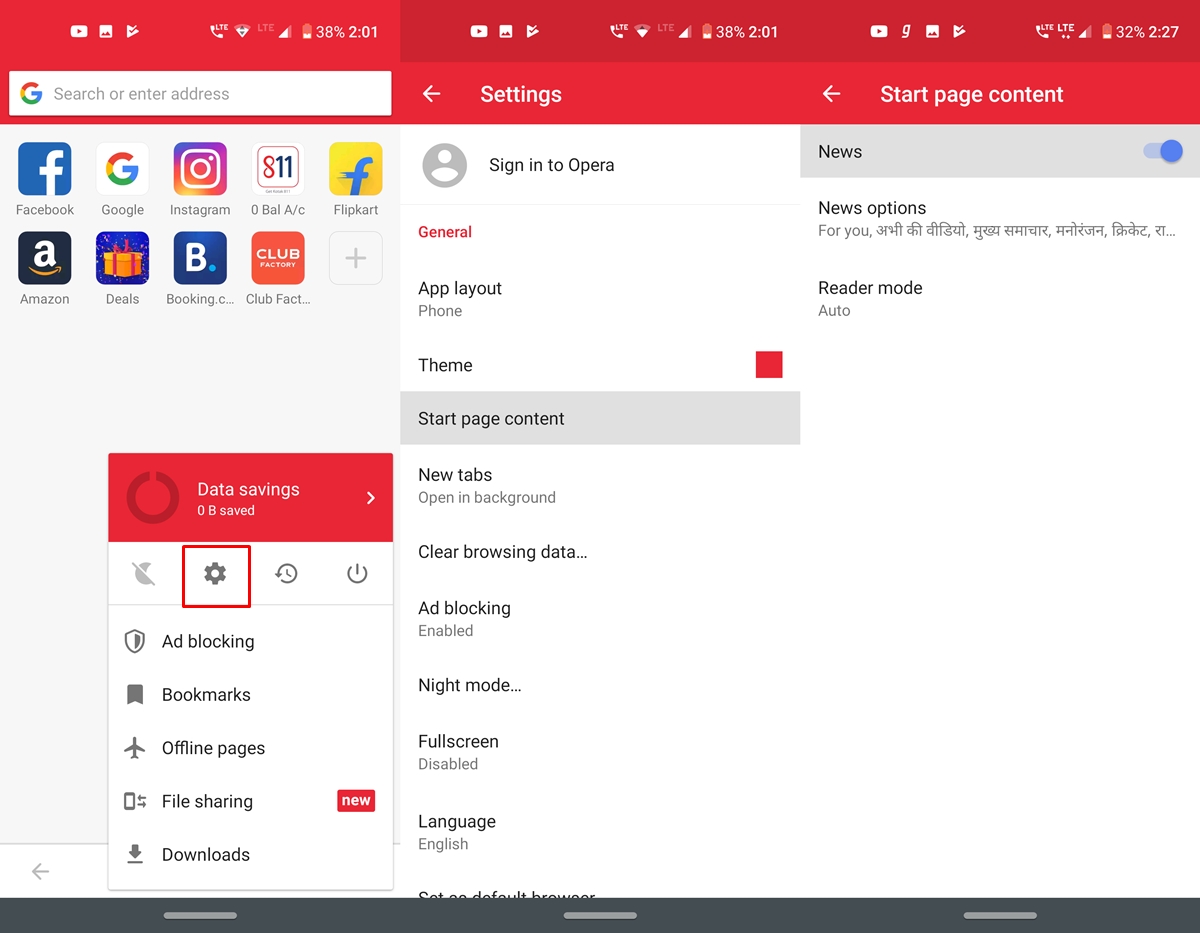The image size is (1200, 933).
Task: Tap the browser back arrow on the bottom bar
Action: click(40, 872)
